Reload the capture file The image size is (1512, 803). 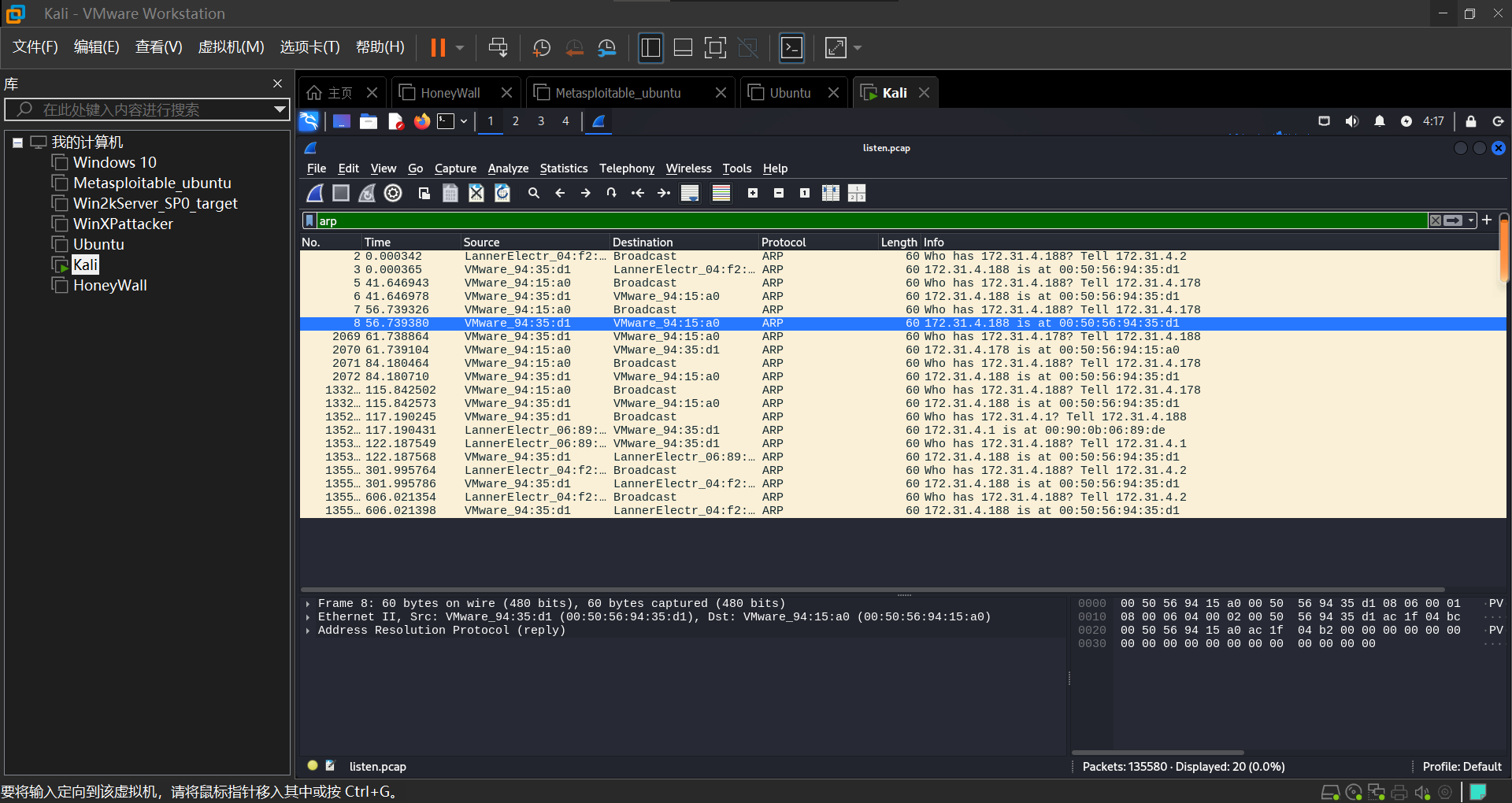point(502,193)
